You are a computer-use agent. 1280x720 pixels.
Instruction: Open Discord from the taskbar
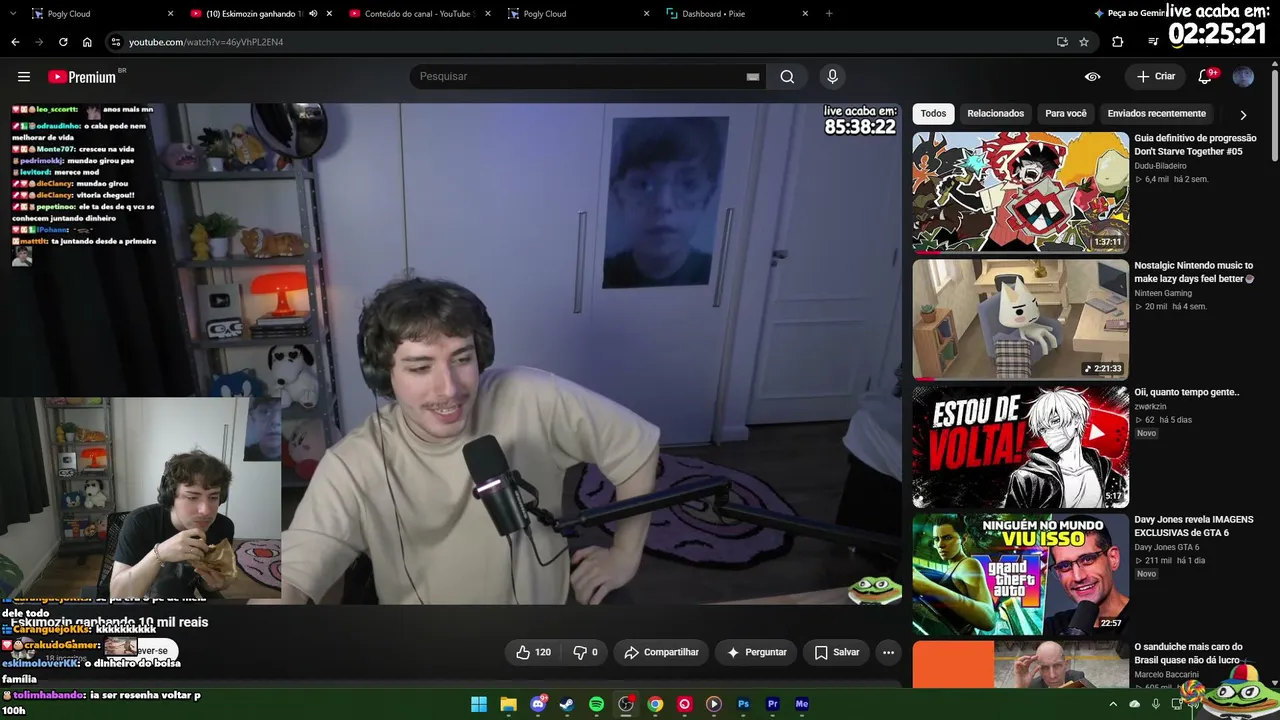tap(538, 704)
